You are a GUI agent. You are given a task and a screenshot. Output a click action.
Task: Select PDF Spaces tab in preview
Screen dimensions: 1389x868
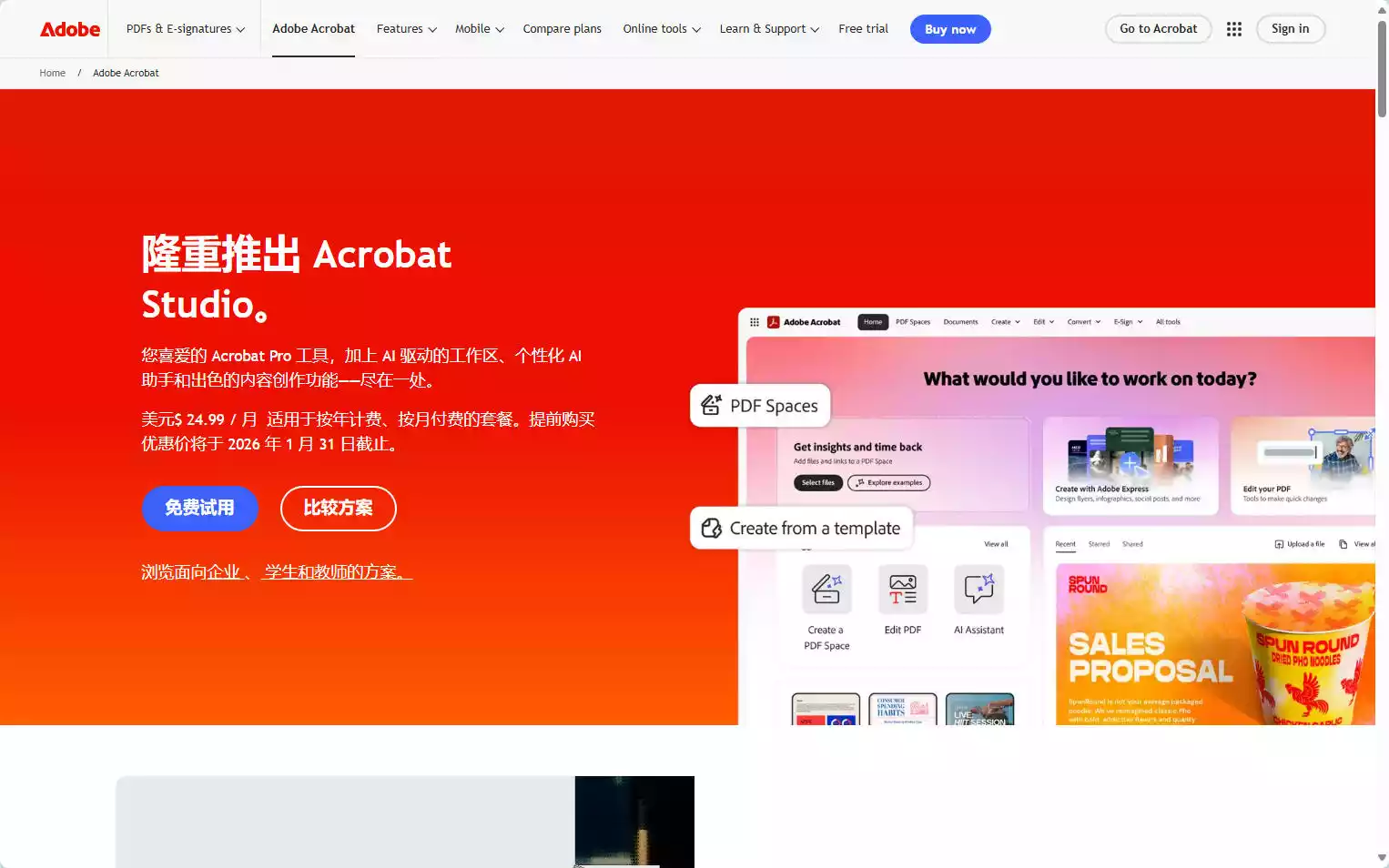pyautogui.click(x=913, y=322)
